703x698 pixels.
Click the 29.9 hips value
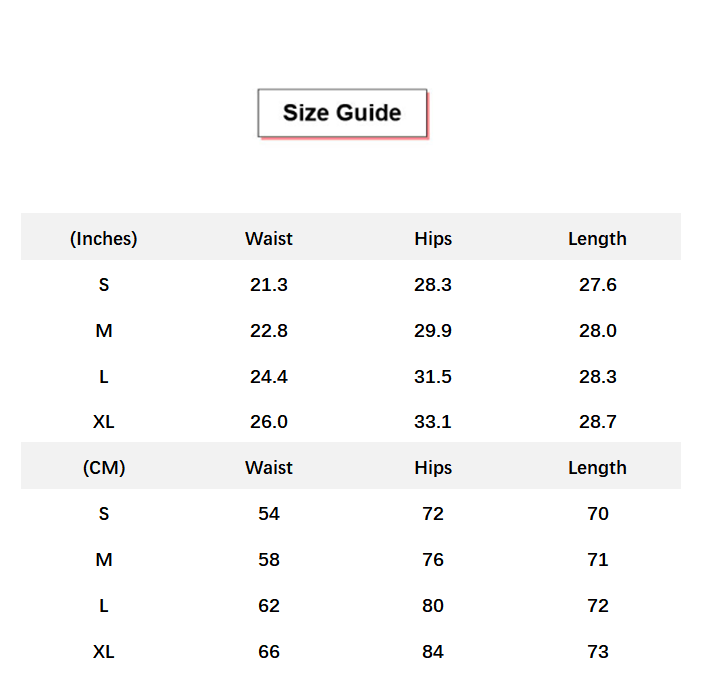click(x=433, y=330)
